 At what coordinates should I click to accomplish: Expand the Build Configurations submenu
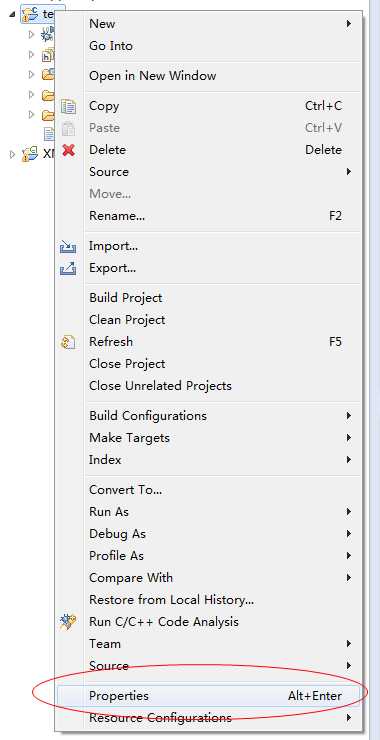348,416
